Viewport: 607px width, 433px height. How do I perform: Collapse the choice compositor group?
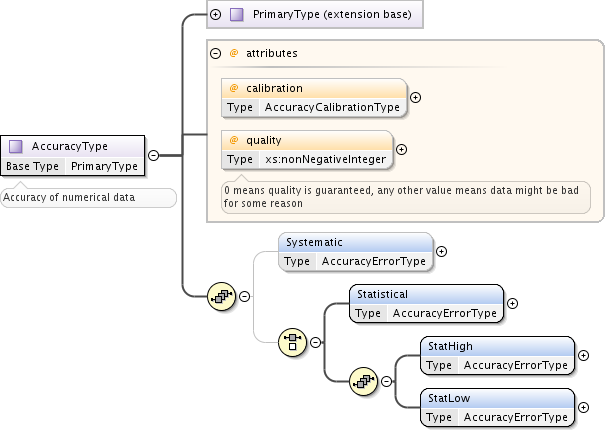pos(316,341)
